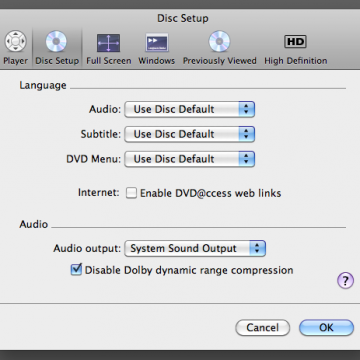360x360 pixels.
Task: Confirm settings with the OK button
Action: click(326, 328)
